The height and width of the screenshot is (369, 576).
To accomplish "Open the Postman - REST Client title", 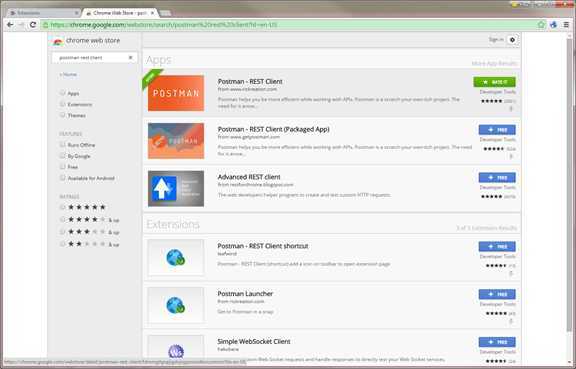I will (250, 82).
